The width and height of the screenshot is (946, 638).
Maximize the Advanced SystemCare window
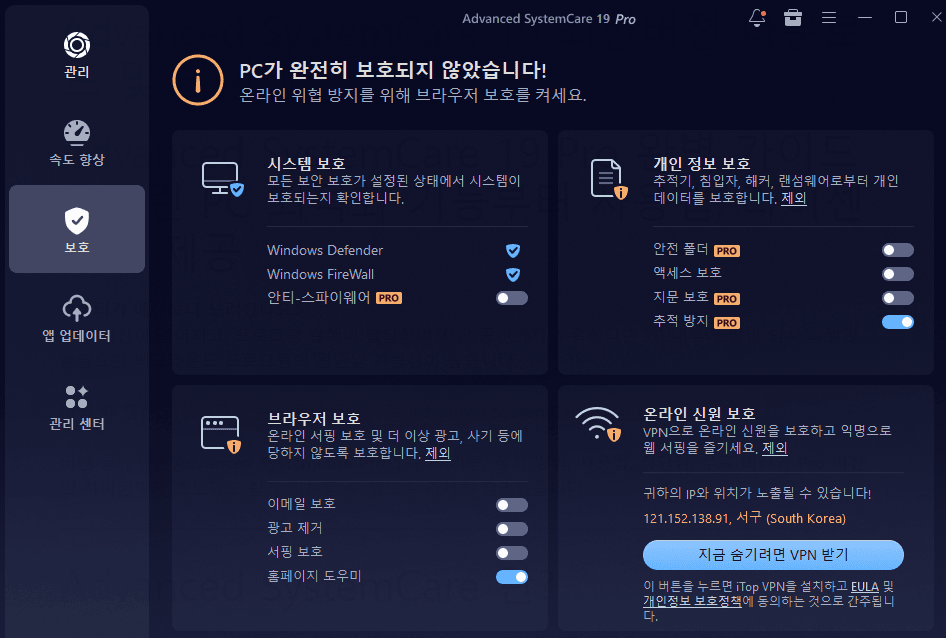901,18
